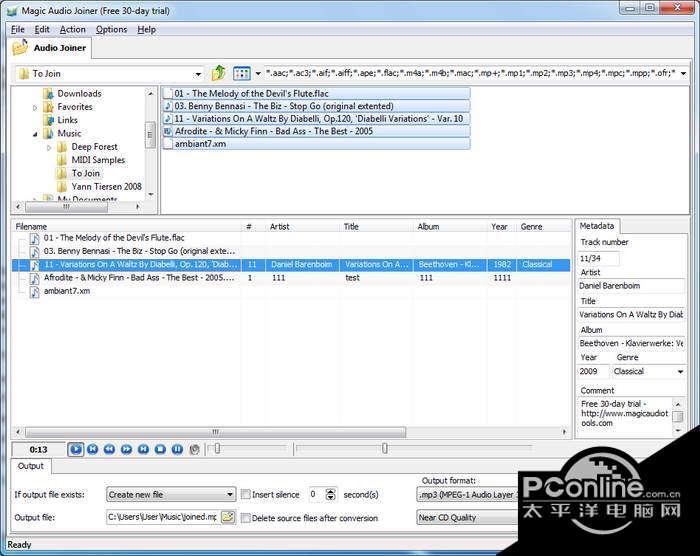Expand the Favorites tree node
700x556 pixels.
tap(35, 108)
